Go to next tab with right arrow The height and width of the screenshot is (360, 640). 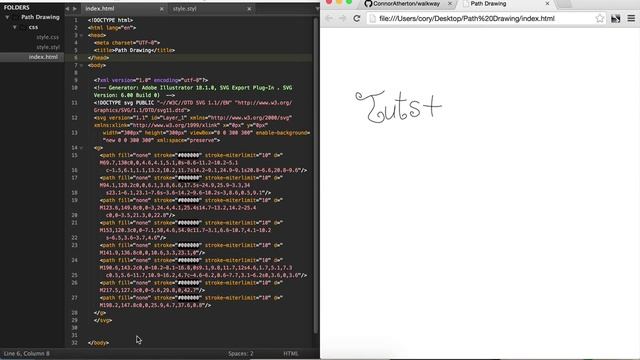75,9
